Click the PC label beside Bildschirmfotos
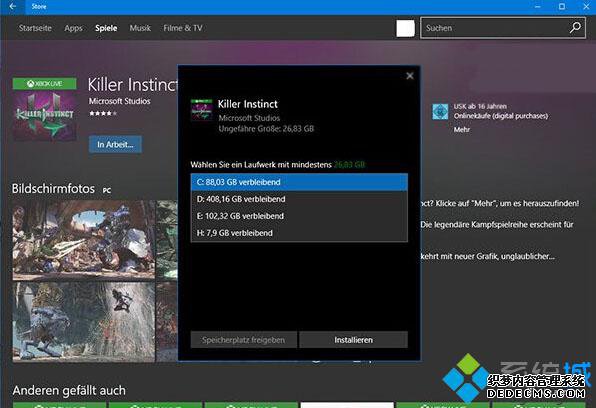The image size is (596, 408). point(107,190)
